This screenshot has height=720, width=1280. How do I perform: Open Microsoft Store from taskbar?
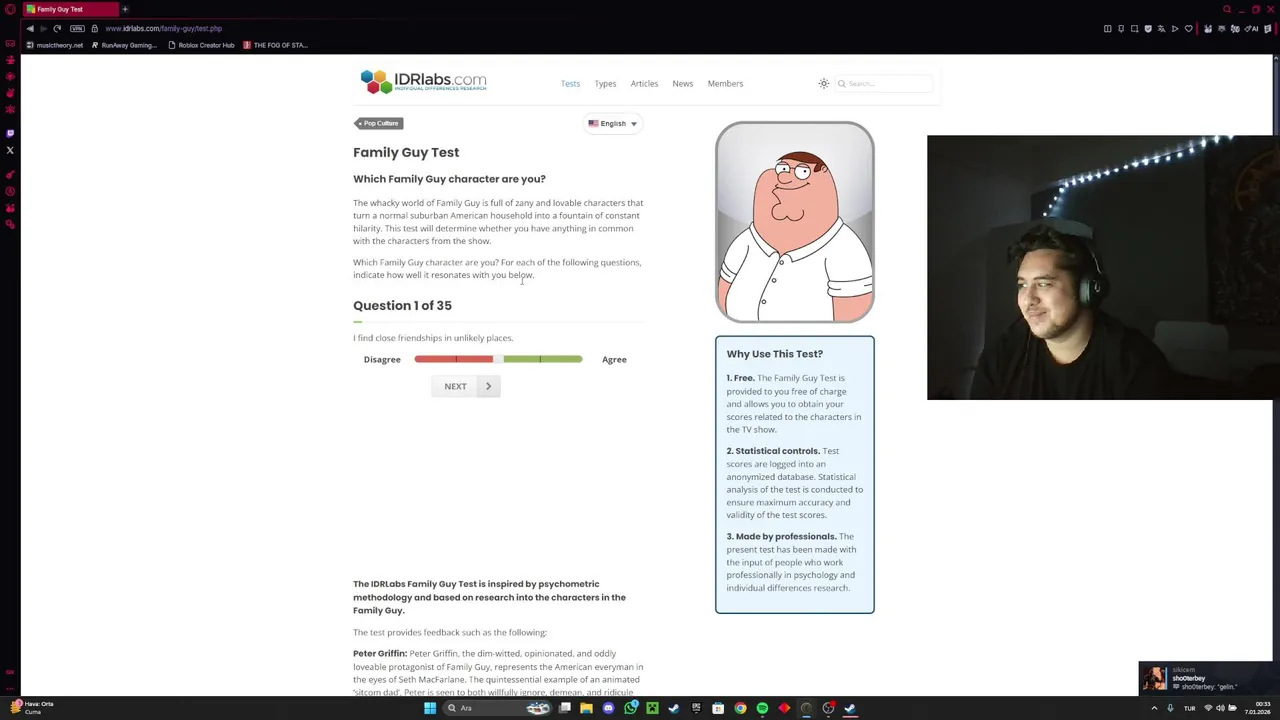click(x=718, y=708)
